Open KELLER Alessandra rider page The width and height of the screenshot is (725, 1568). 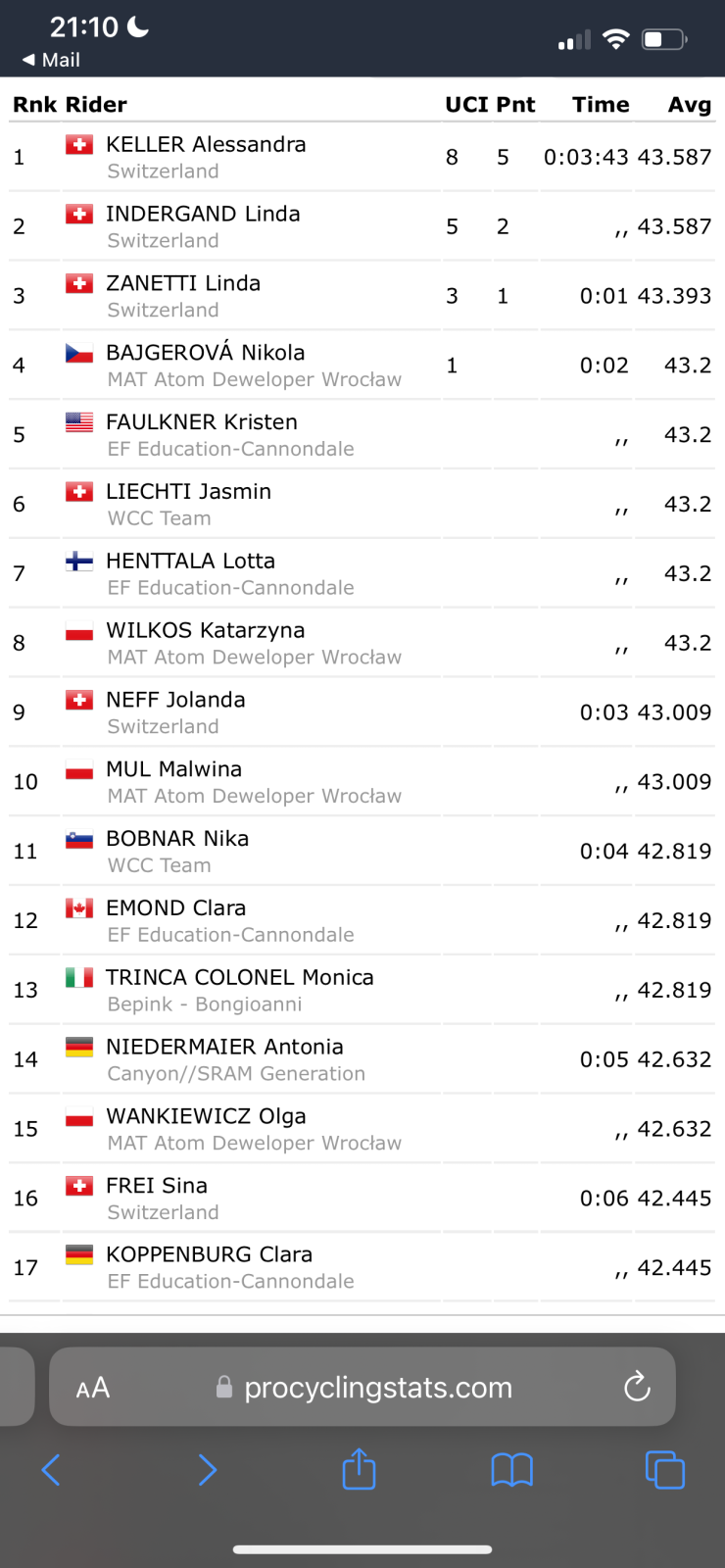coord(206,144)
